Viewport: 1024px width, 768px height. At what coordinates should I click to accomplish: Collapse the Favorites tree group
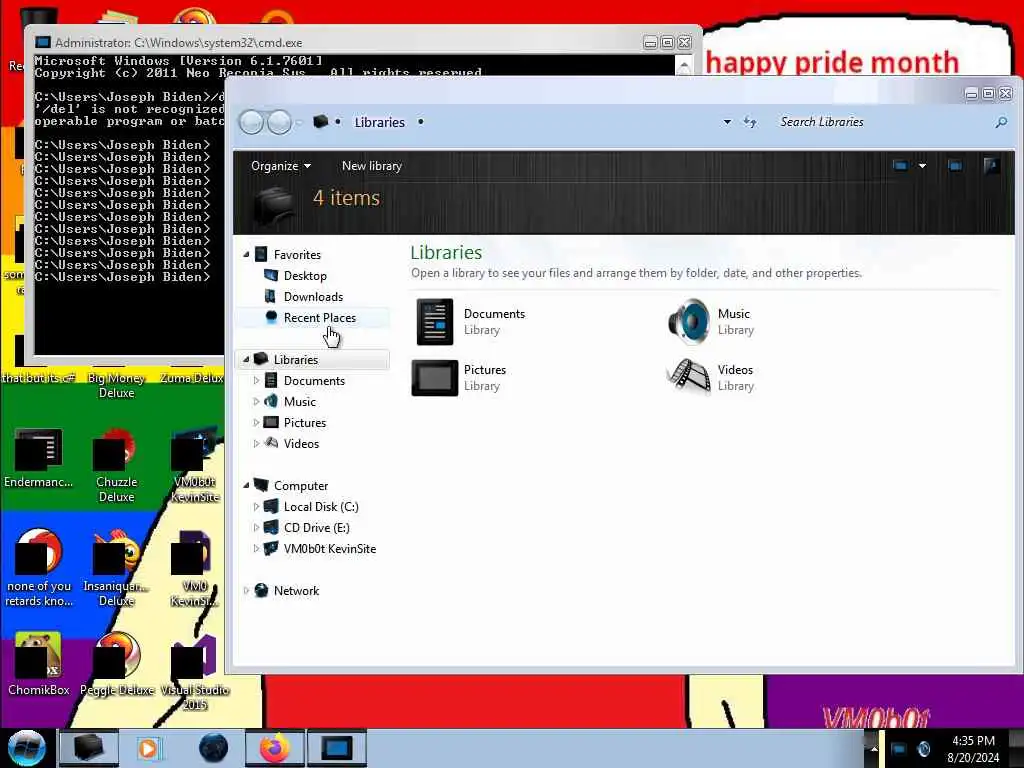(246, 255)
